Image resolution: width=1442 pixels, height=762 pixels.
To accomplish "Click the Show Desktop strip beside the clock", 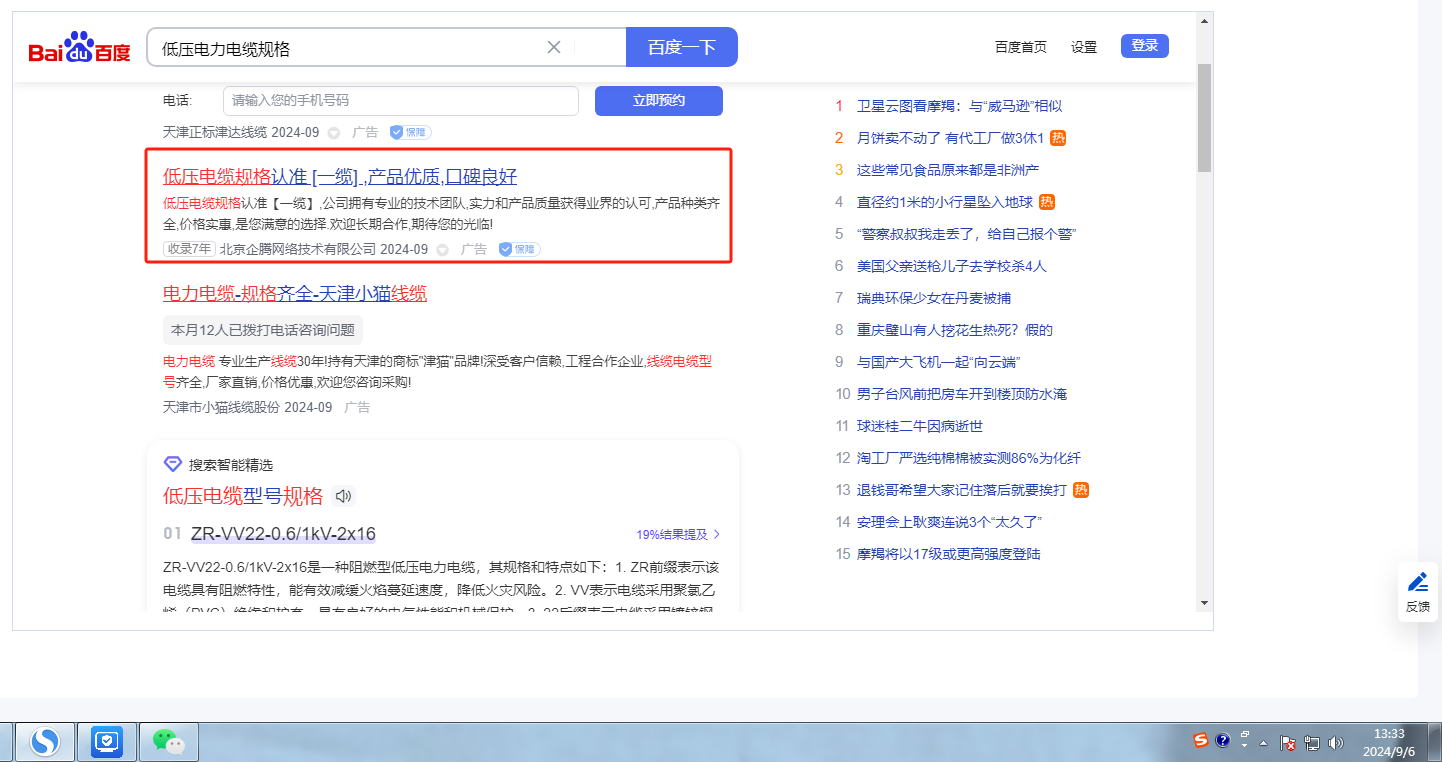I will (x=1436, y=742).
